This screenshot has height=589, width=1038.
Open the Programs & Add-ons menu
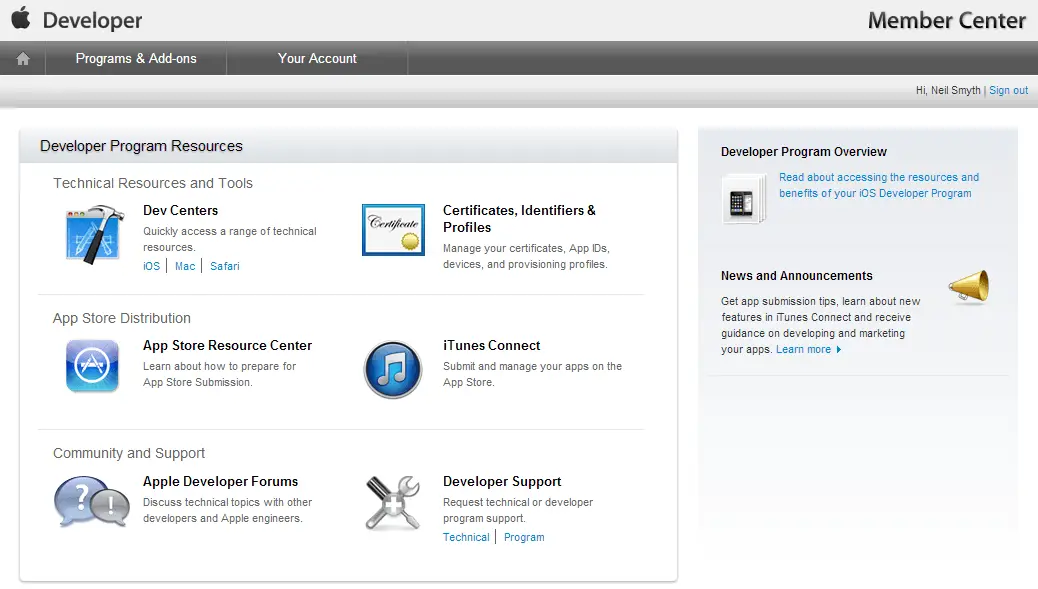click(x=136, y=59)
